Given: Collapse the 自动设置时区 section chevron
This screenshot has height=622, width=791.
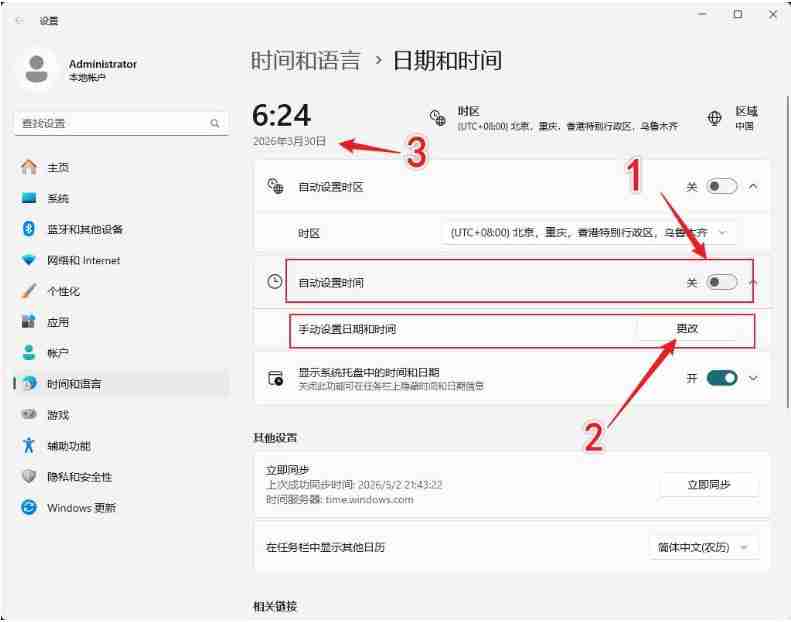Looking at the screenshot, I should pos(753,187).
